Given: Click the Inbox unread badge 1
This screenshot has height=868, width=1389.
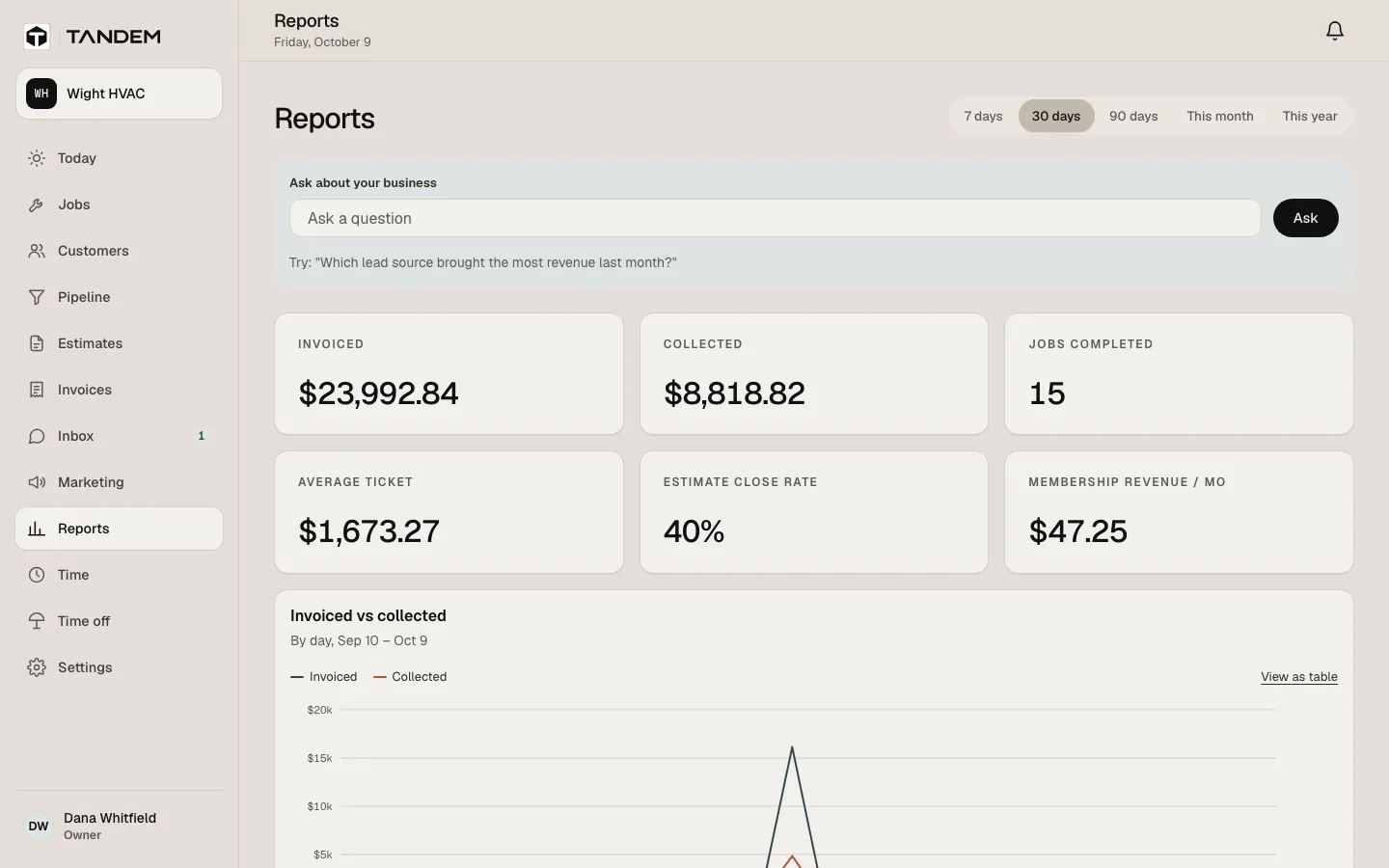Looking at the screenshot, I should coord(201,436).
